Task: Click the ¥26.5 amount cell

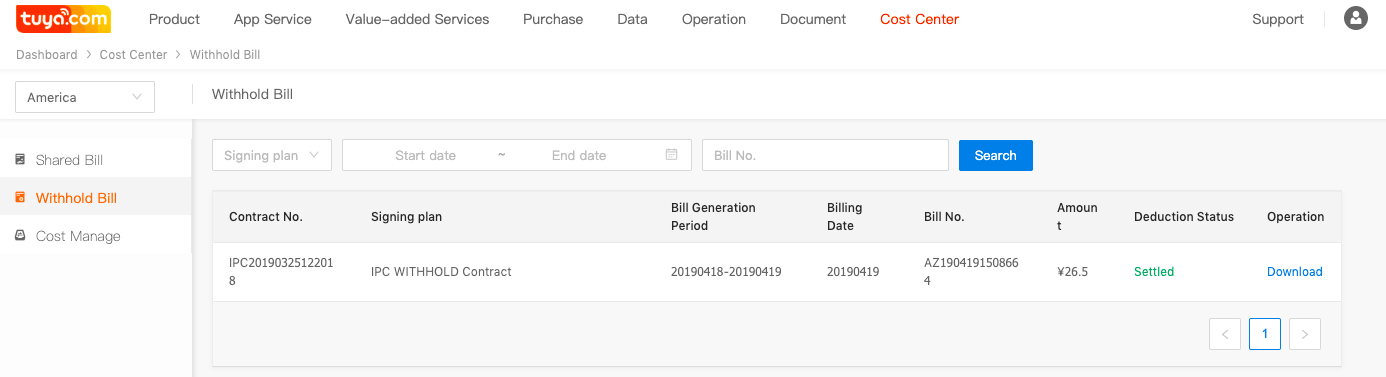Action: point(1073,272)
